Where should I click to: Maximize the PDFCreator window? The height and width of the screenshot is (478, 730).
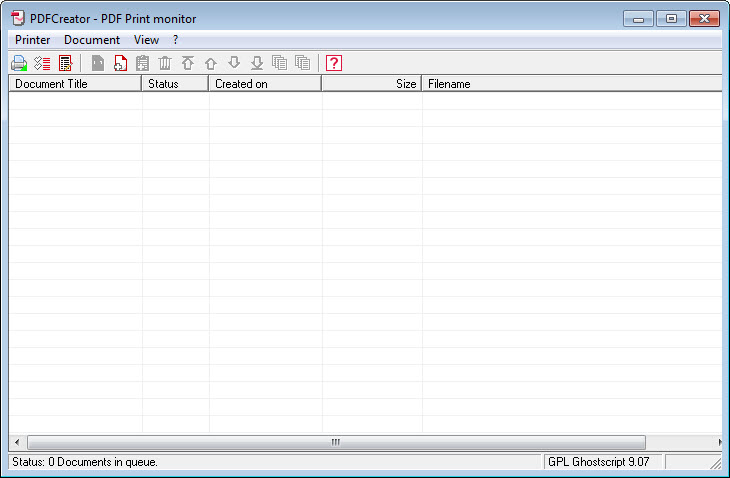click(671, 19)
